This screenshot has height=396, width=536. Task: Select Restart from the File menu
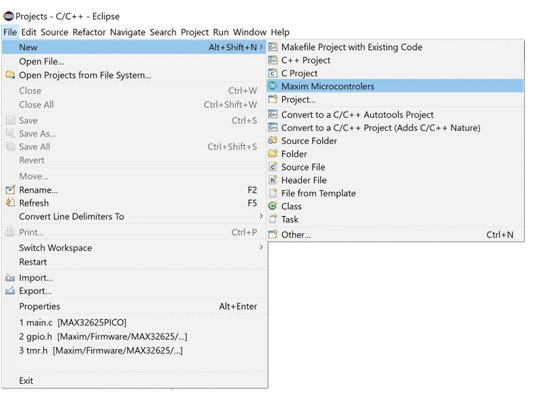tap(134, 262)
